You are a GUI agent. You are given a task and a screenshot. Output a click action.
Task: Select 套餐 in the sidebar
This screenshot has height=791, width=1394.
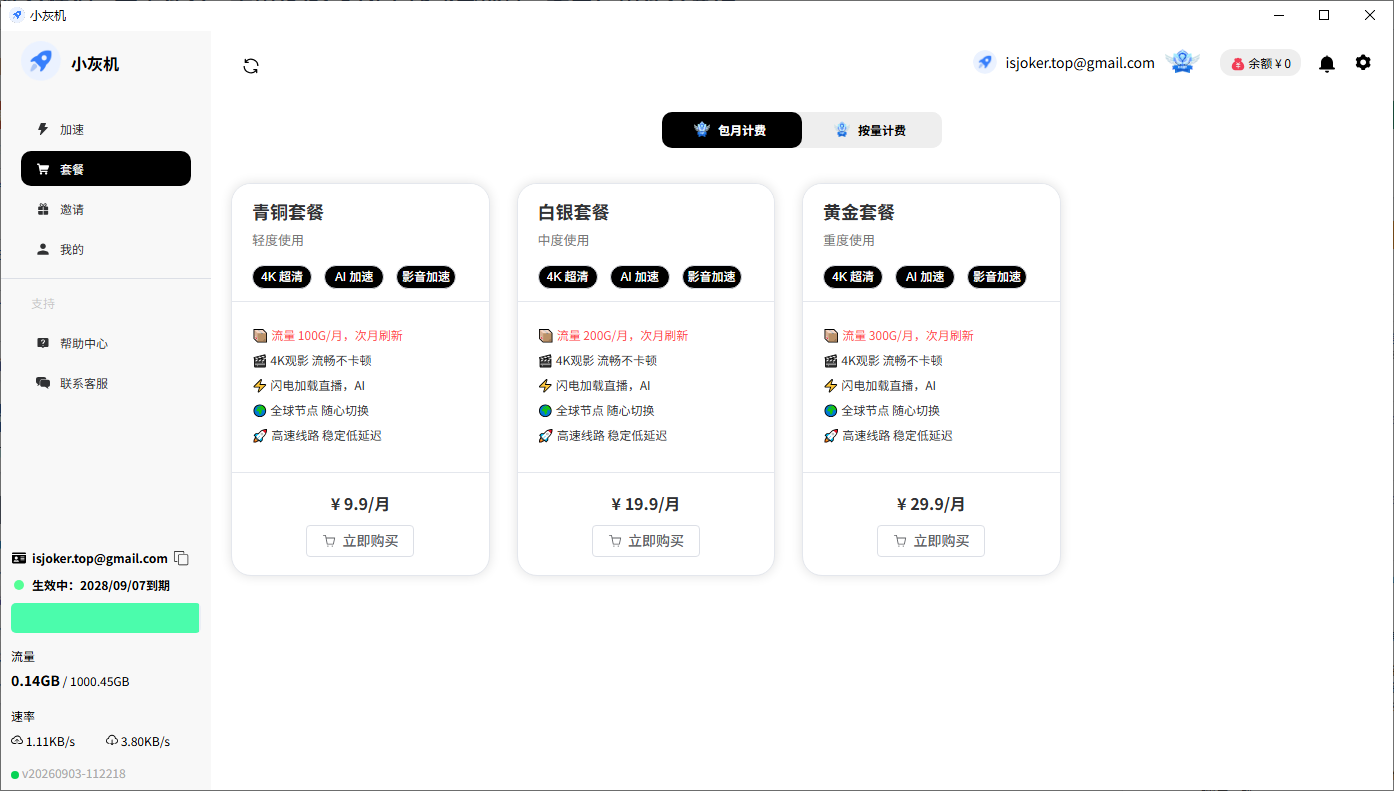(x=106, y=169)
